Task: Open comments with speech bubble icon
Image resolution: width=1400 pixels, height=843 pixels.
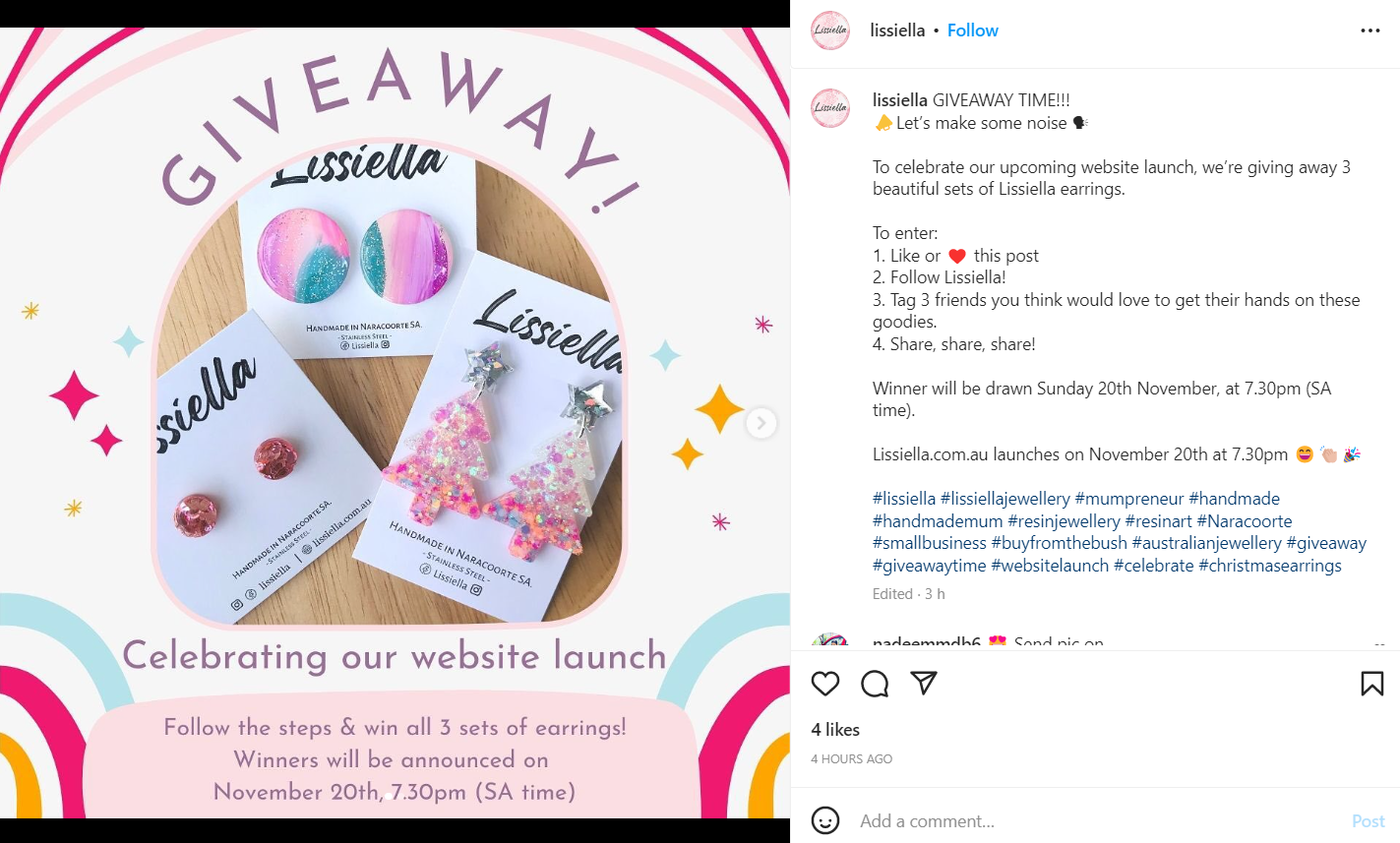Action: [x=875, y=684]
